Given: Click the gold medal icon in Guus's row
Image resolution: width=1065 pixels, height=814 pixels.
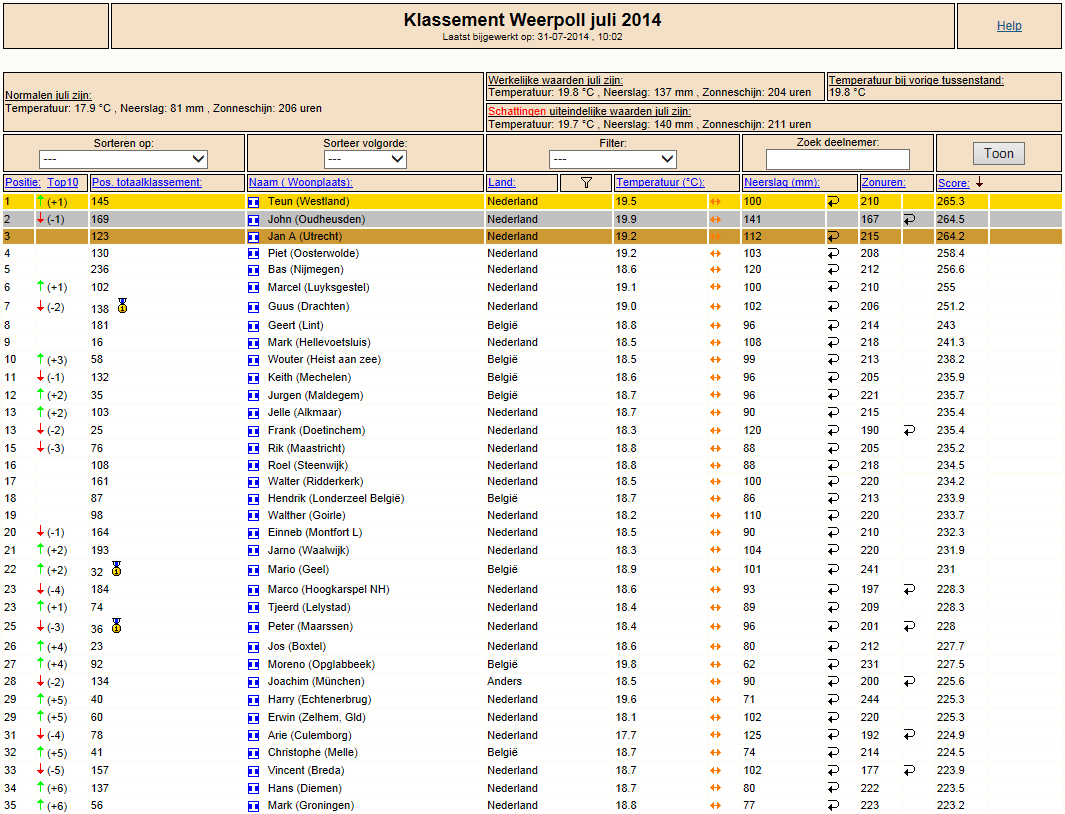Looking at the screenshot, I should [122, 306].
